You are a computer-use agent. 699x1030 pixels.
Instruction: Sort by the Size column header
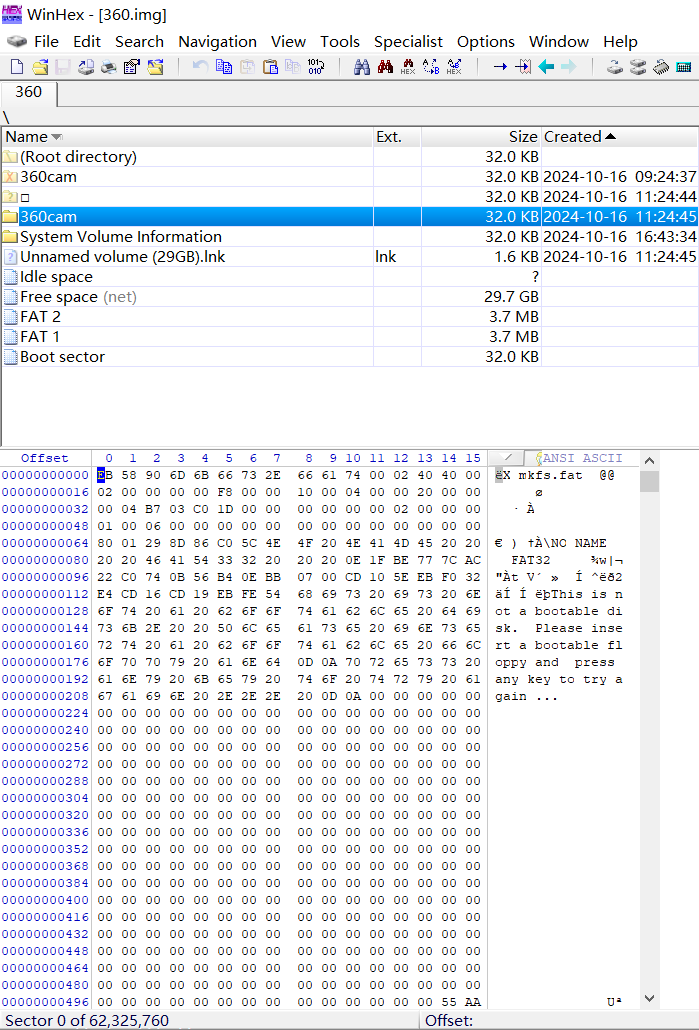click(481, 137)
